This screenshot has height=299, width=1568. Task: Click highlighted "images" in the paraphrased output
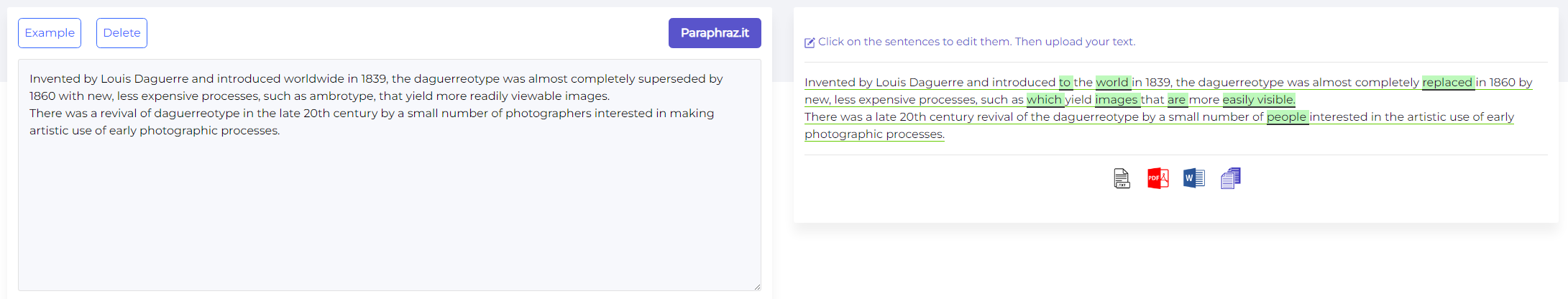click(x=1117, y=100)
